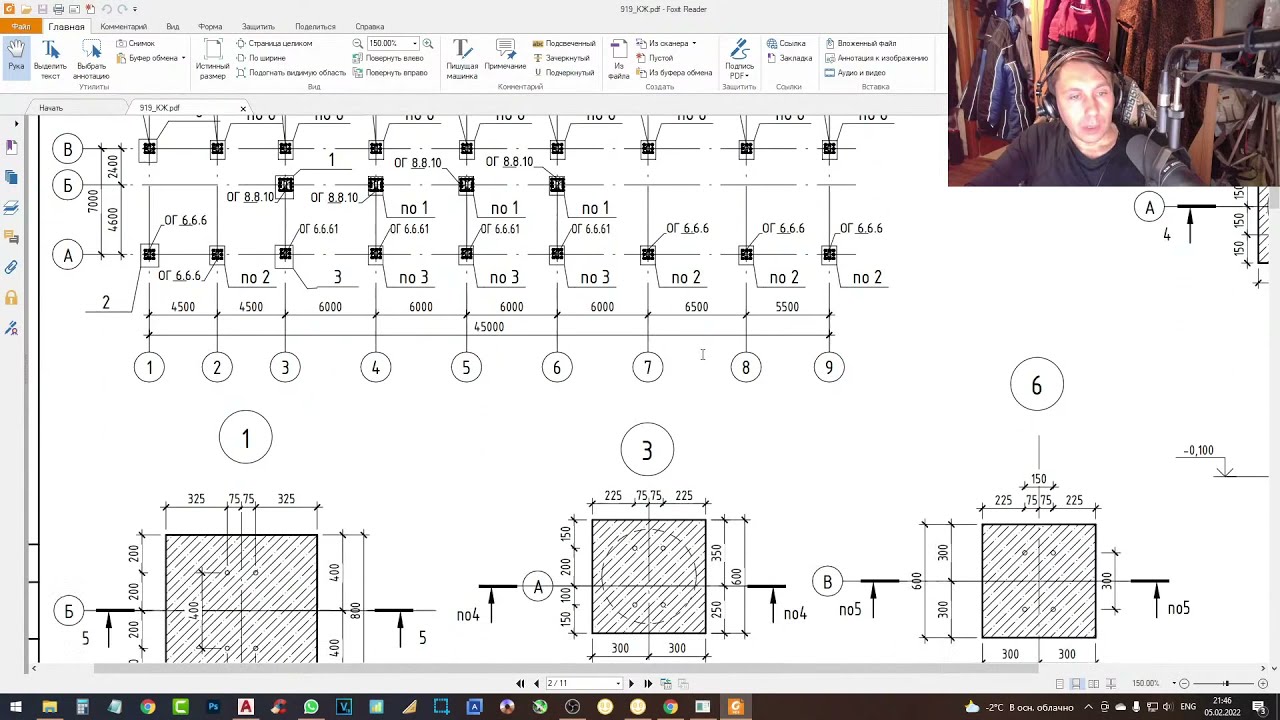
Task: Open the Attachments paperclip panel
Action: coord(11,267)
